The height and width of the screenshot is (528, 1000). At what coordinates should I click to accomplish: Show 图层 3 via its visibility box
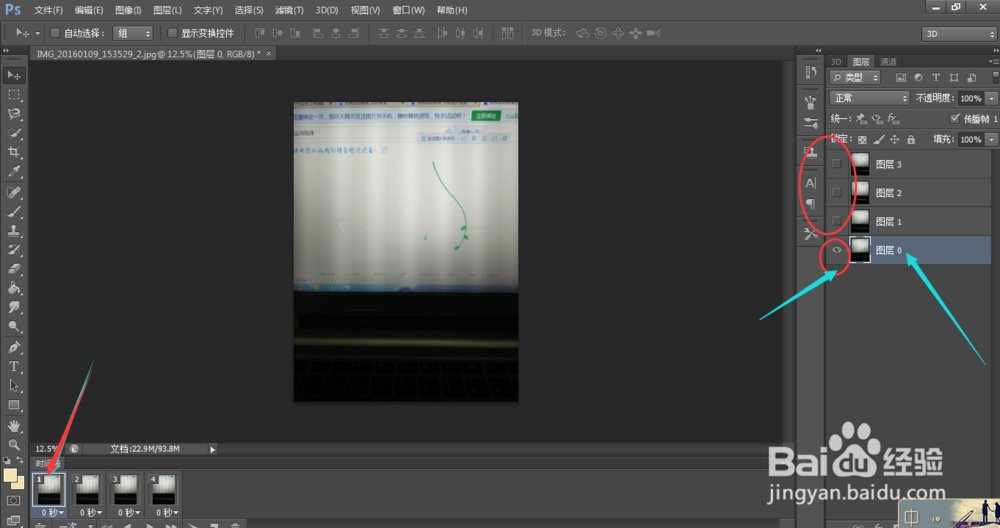837,164
